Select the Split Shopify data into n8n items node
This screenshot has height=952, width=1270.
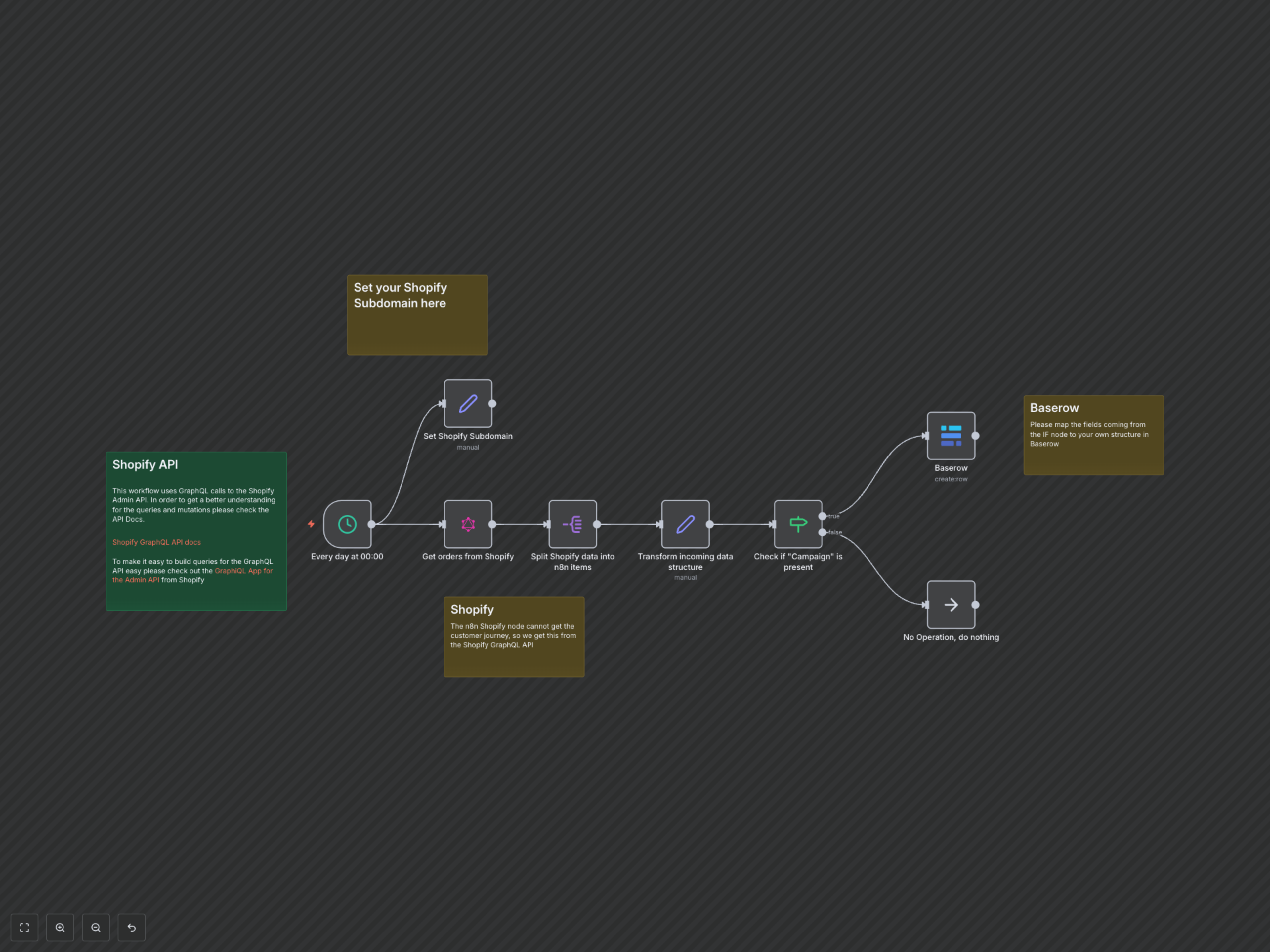572,524
